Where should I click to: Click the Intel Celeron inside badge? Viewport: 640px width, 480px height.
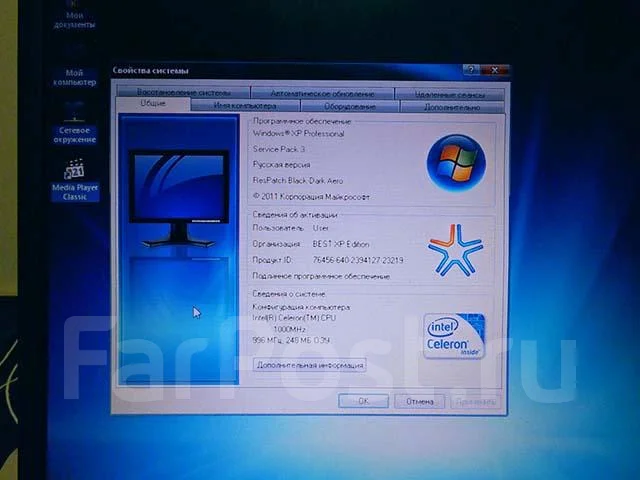(x=454, y=336)
